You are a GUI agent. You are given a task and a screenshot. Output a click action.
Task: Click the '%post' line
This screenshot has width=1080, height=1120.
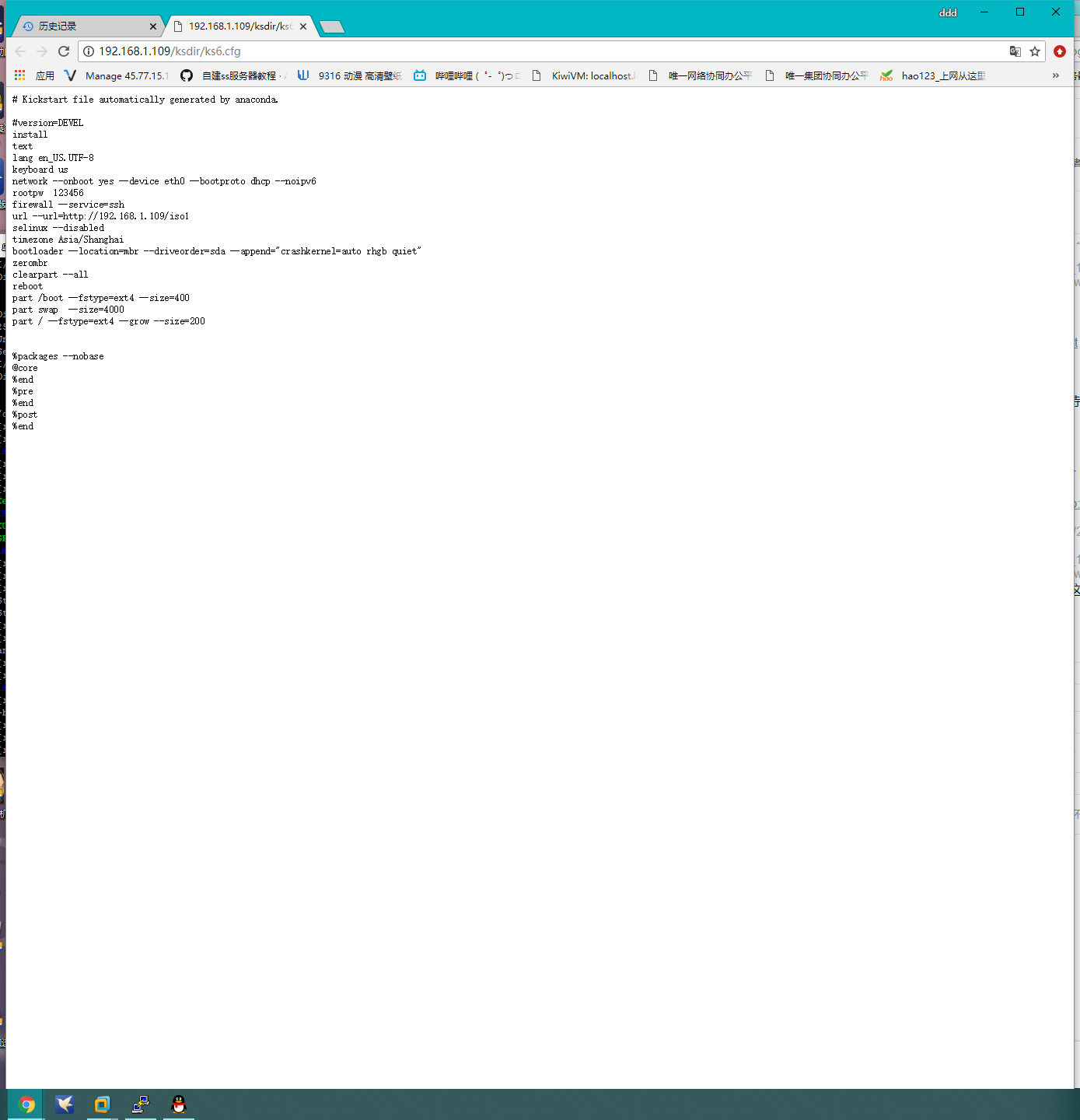pos(25,415)
